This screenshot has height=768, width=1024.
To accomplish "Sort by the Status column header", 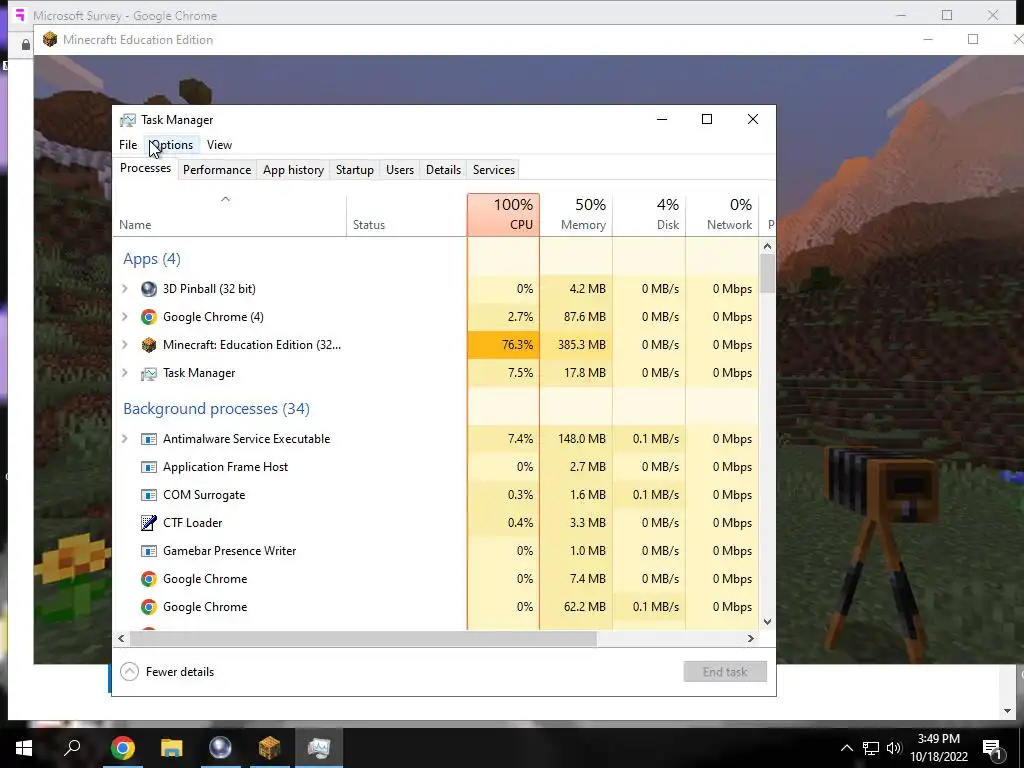I will tap(407, 215).
